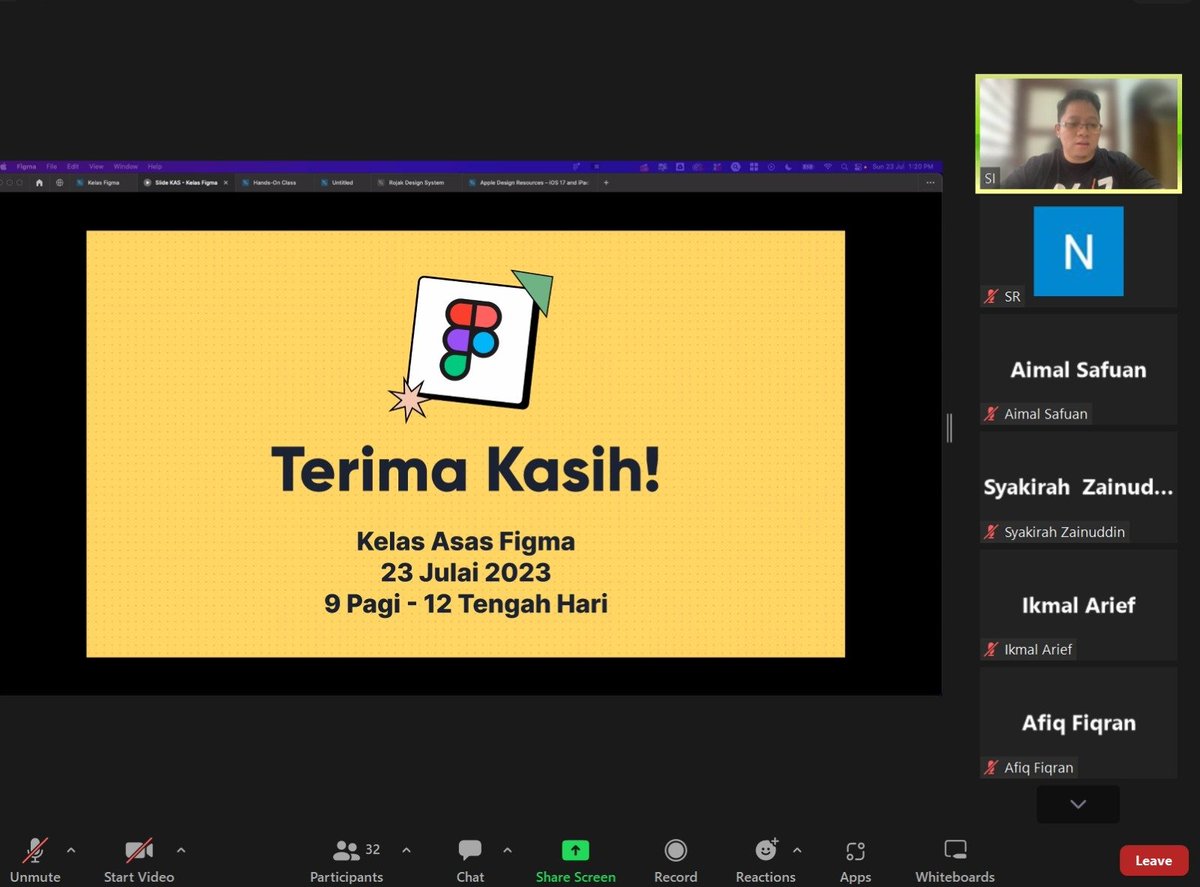Open the Reactions smiley menu
Screen dimensions: 1200x887
[767, 850]
